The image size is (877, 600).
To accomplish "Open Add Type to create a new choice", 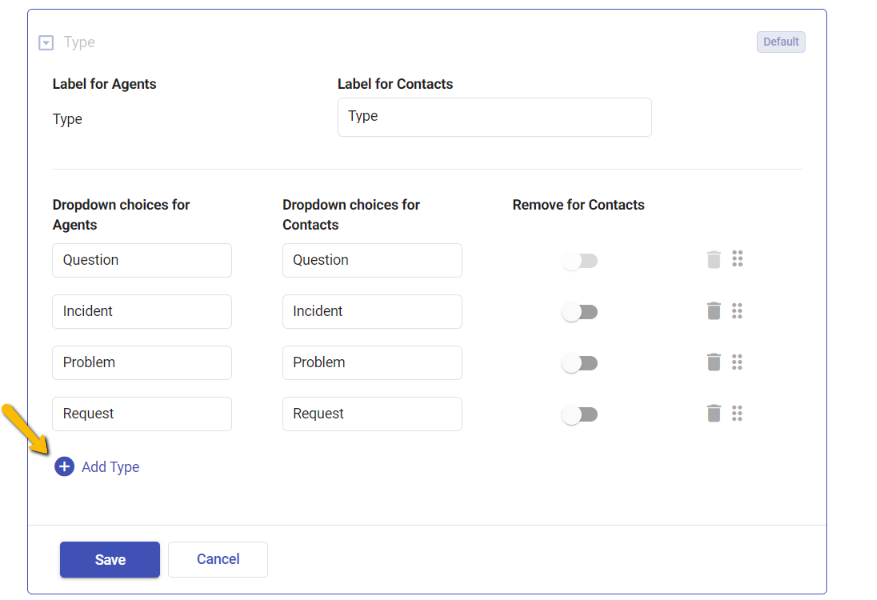I will 110,466.
